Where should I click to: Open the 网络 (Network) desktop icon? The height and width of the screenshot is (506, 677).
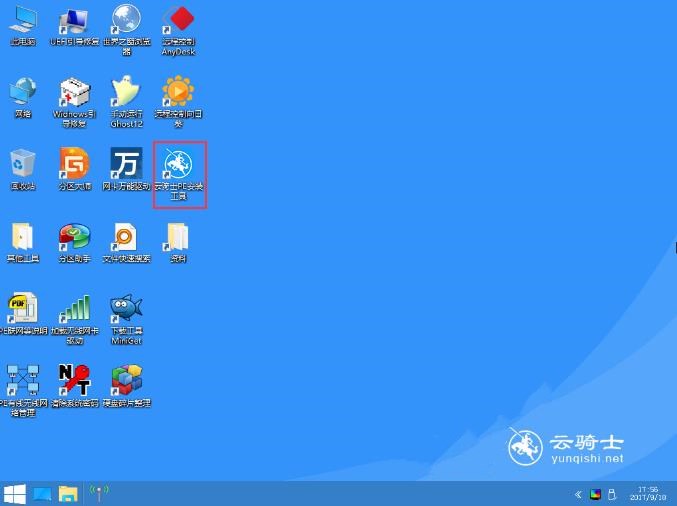pos(23,98)
